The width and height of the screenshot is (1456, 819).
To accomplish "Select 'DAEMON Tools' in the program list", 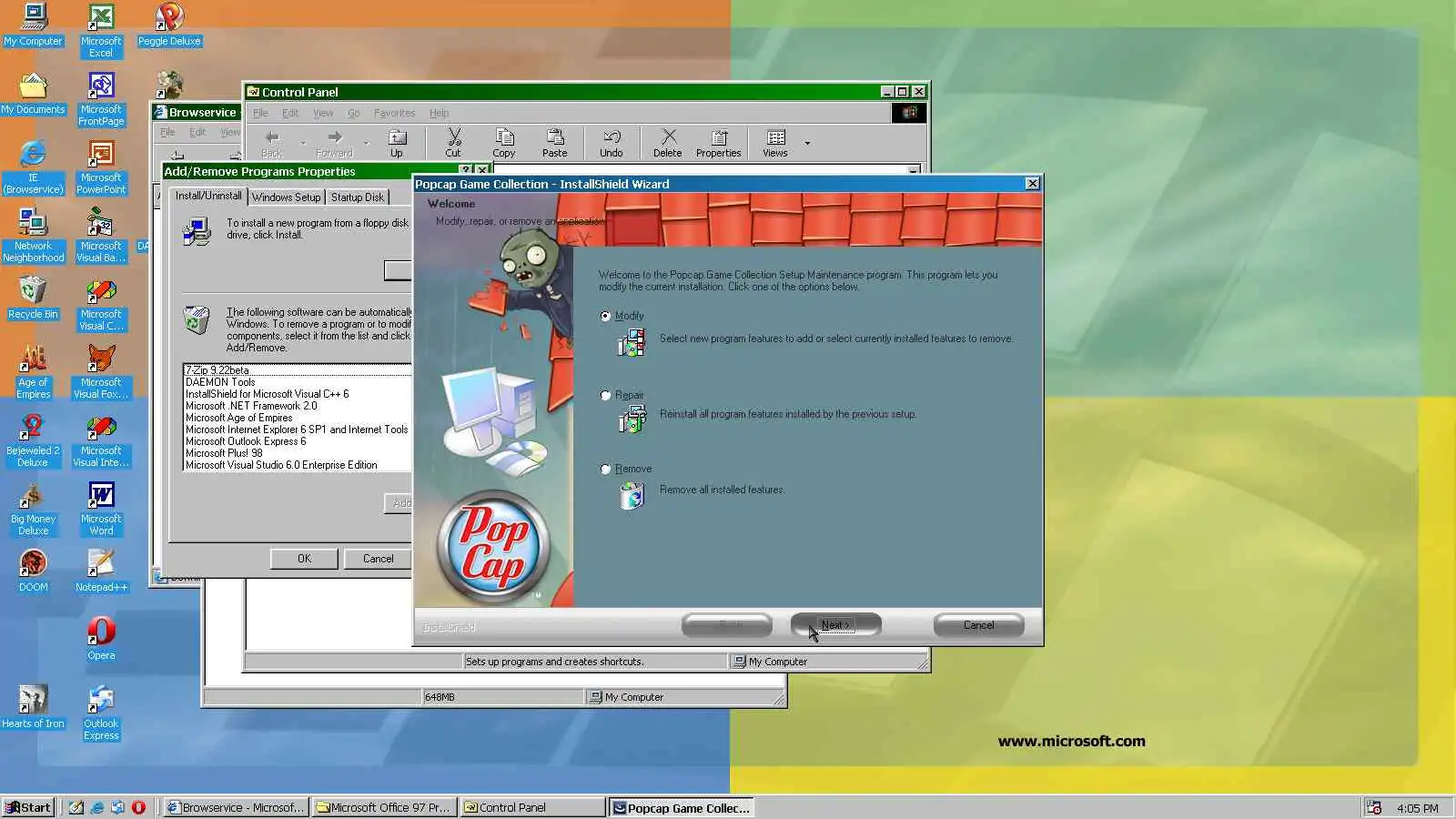I will 298,382.
